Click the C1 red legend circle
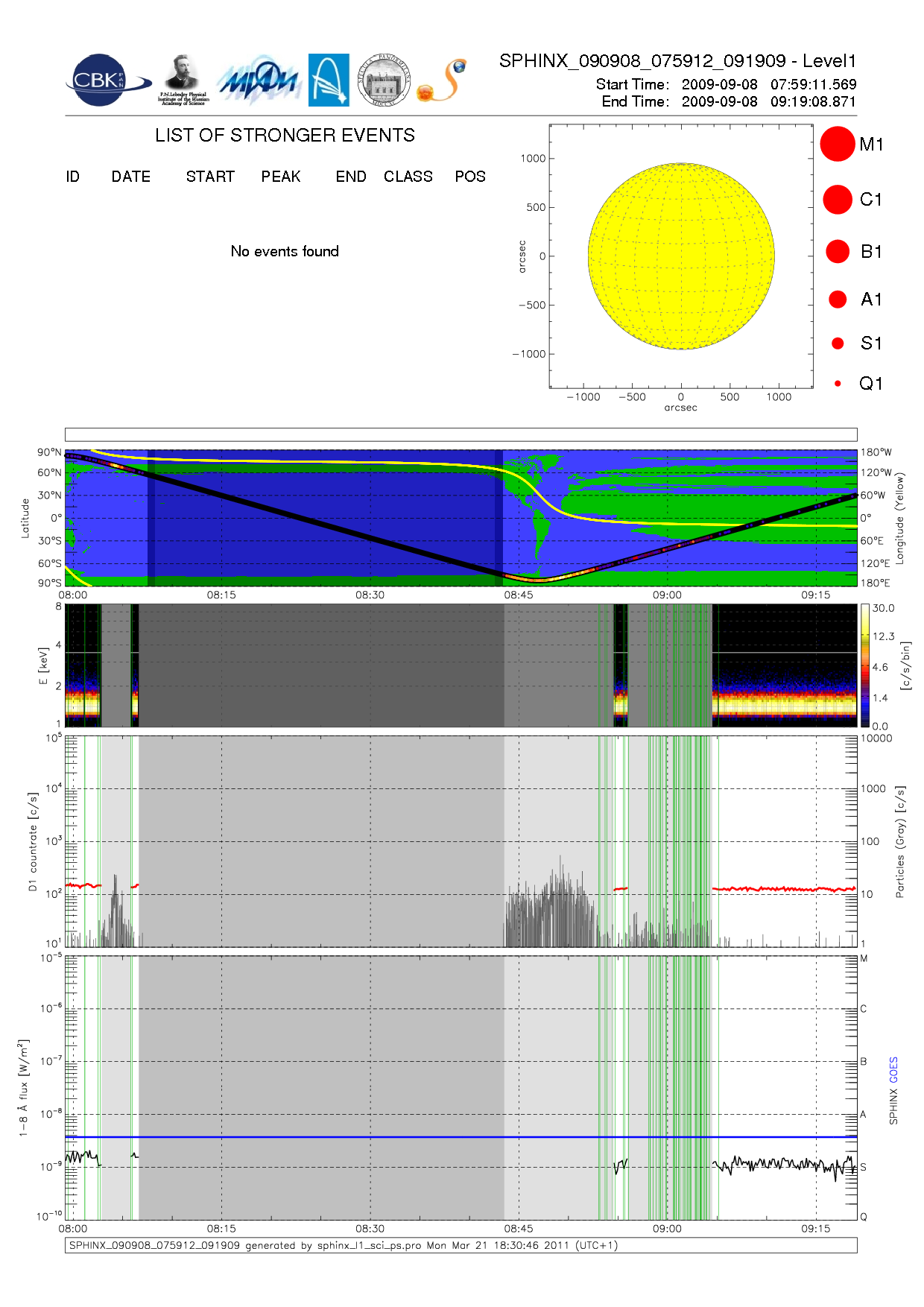Image resolution: width=924 pixels, height=1307 pixels. [x=838, y=200]
